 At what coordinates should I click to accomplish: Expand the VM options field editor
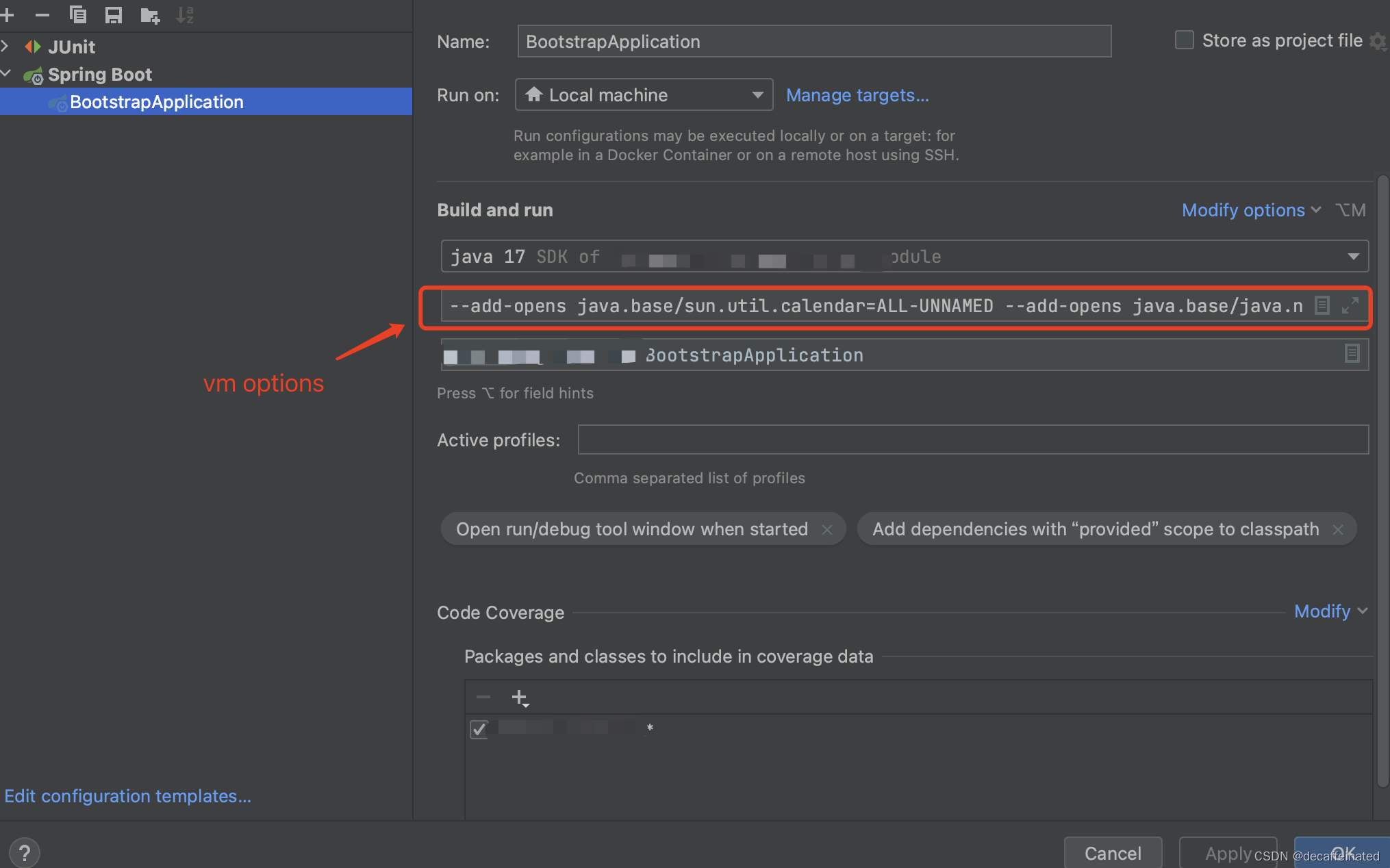1350,305
